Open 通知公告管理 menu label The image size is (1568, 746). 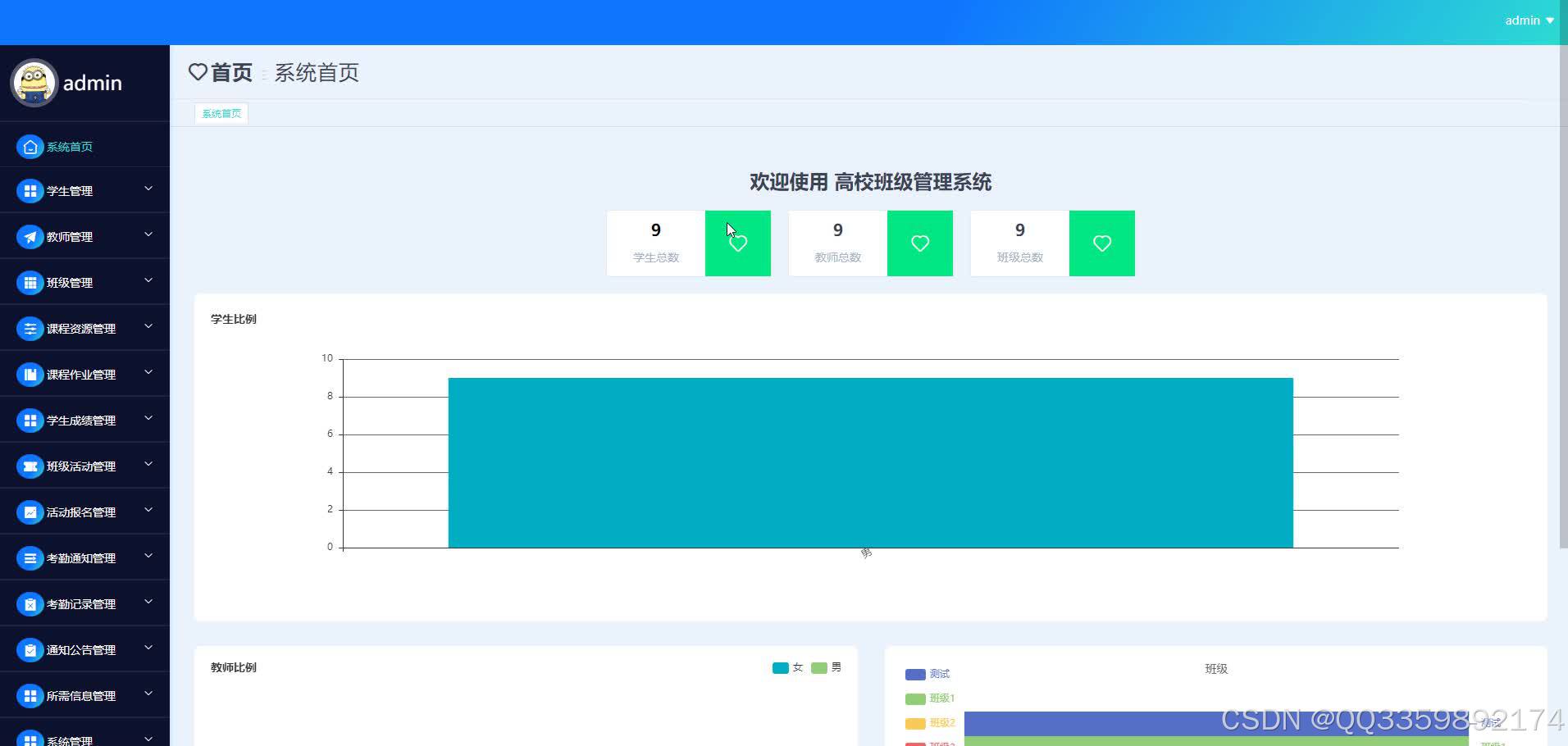click(x=81, y=650)
